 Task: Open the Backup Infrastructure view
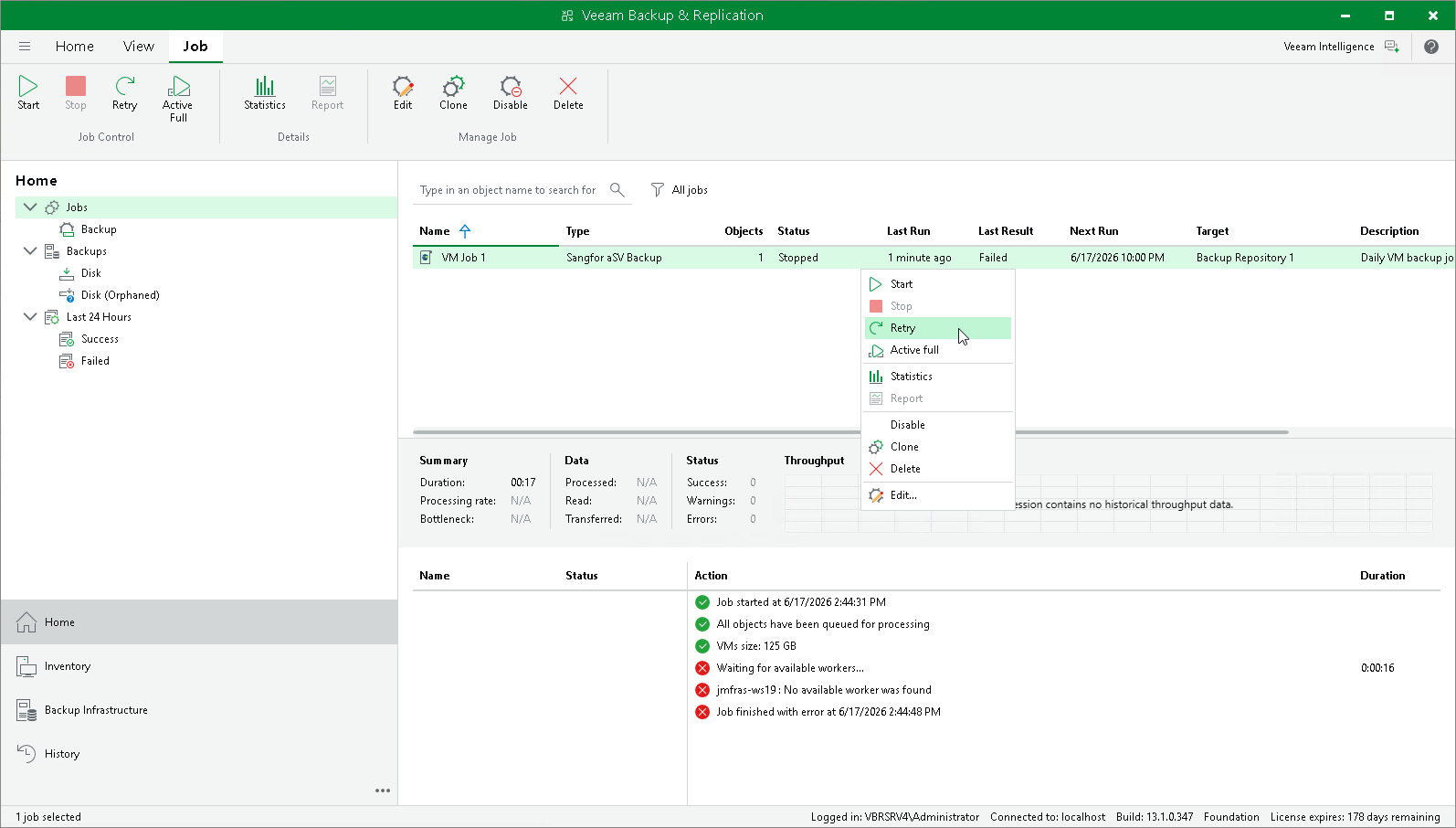(199, 710)
